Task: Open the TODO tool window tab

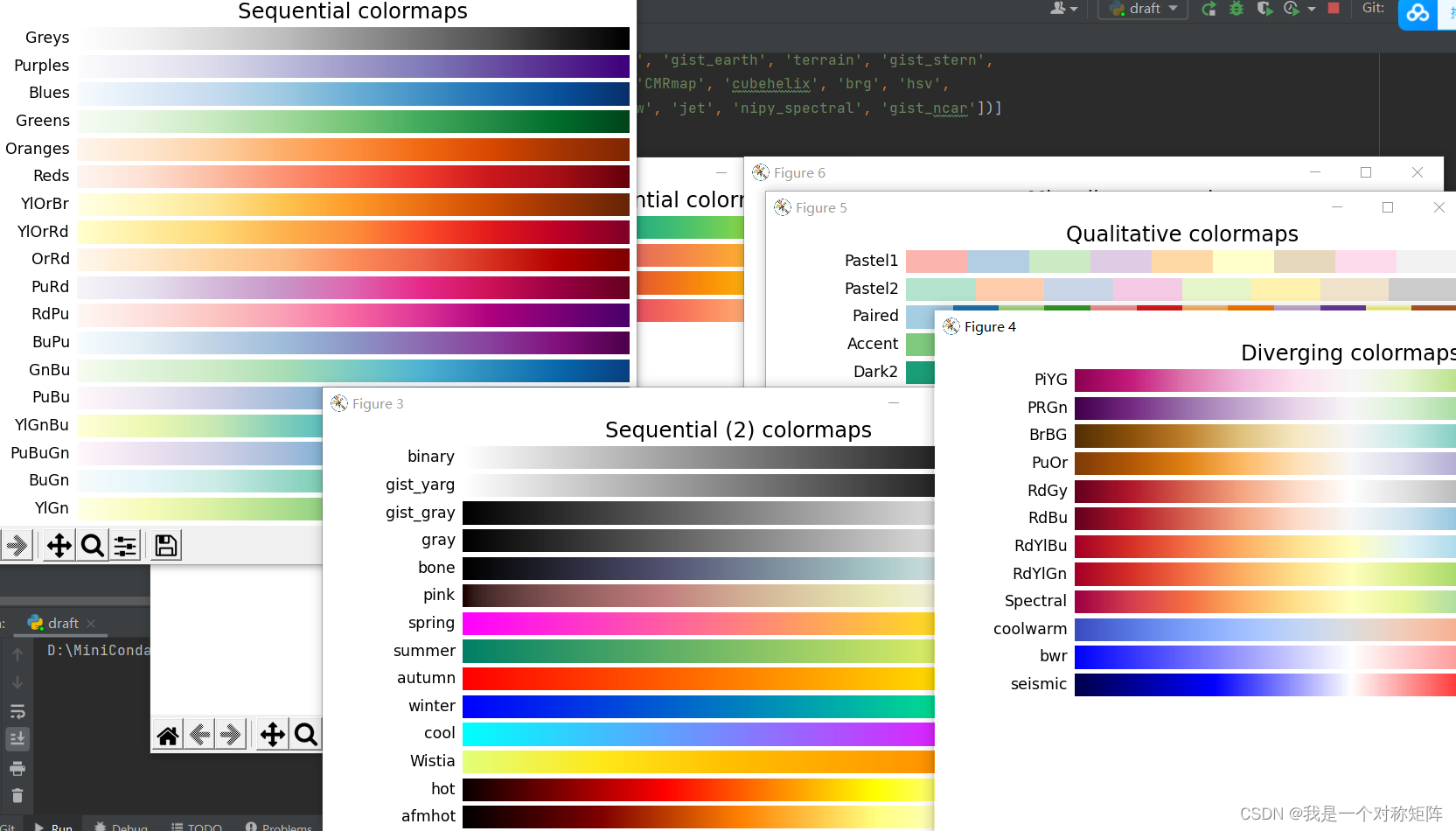Action: click(197, 827)
